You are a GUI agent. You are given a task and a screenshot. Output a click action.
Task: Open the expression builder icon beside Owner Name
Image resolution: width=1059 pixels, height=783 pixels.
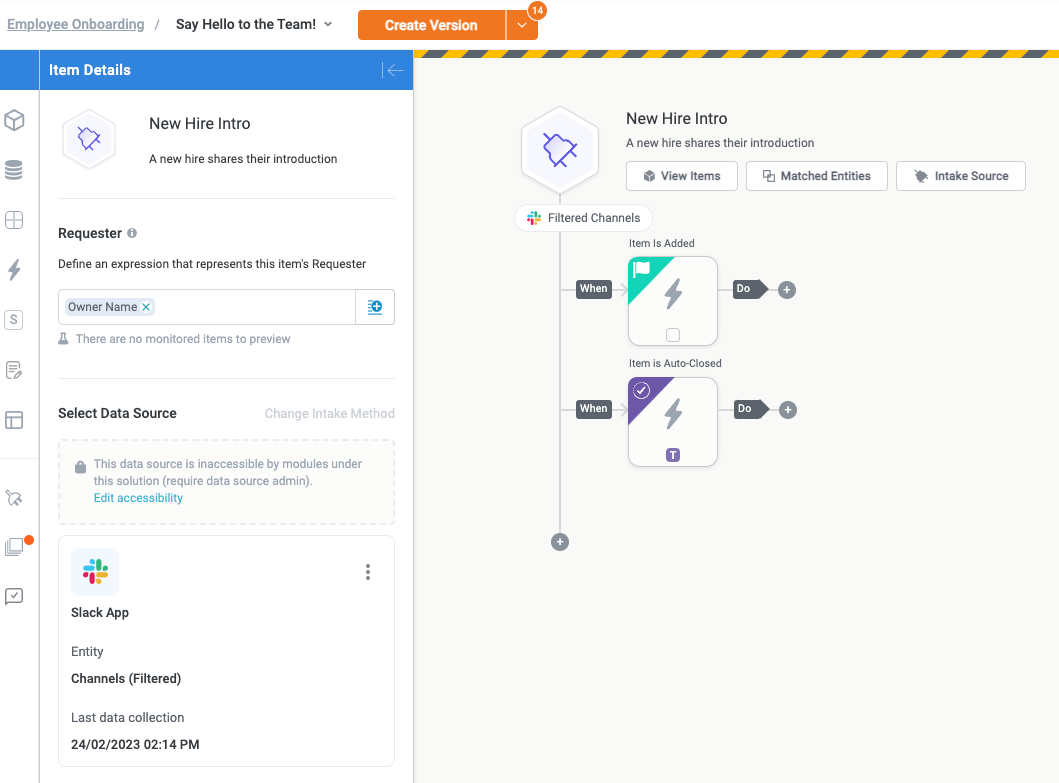[376, 307]
